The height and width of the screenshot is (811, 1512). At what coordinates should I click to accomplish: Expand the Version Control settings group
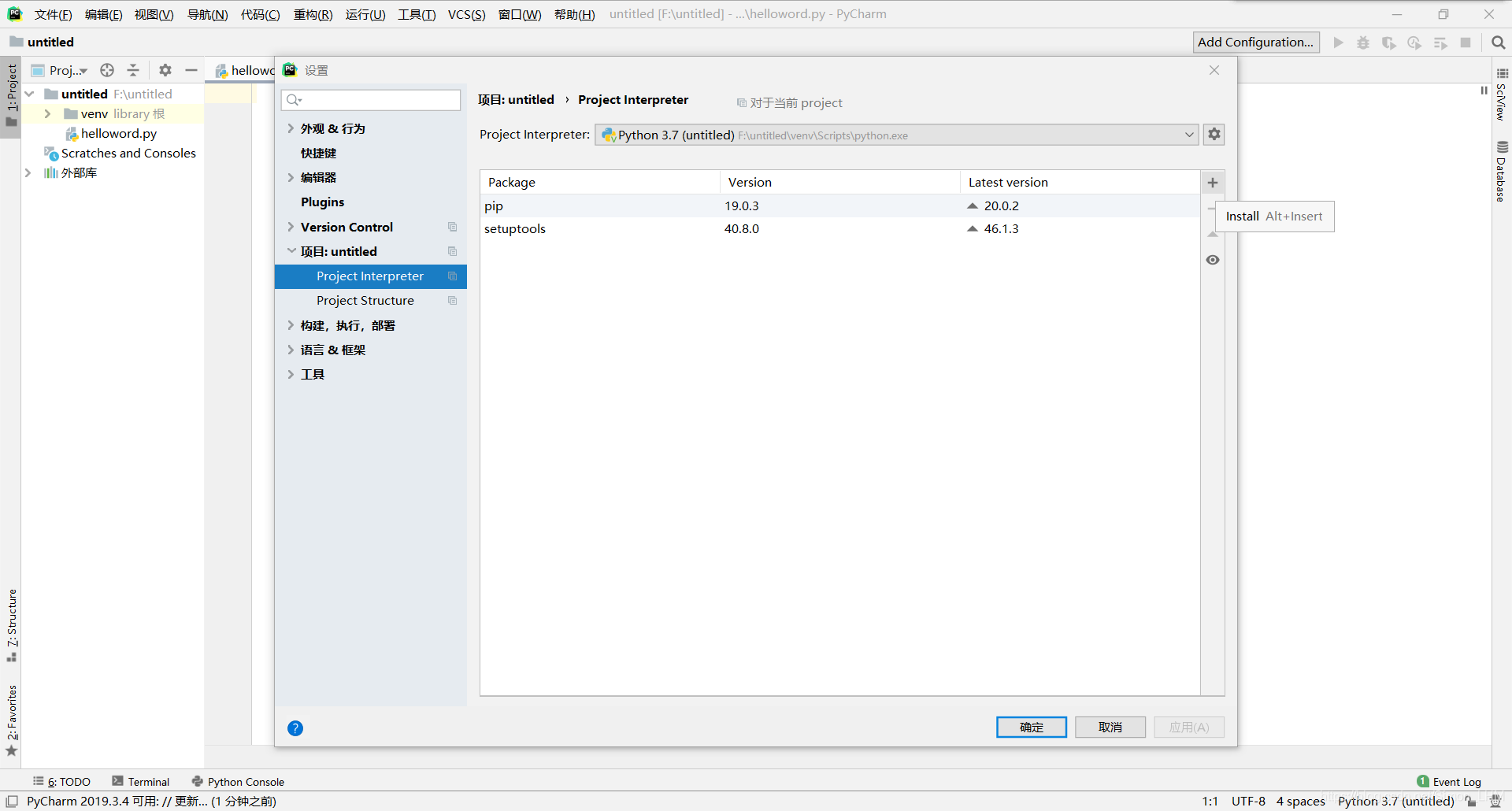[291, 227]
